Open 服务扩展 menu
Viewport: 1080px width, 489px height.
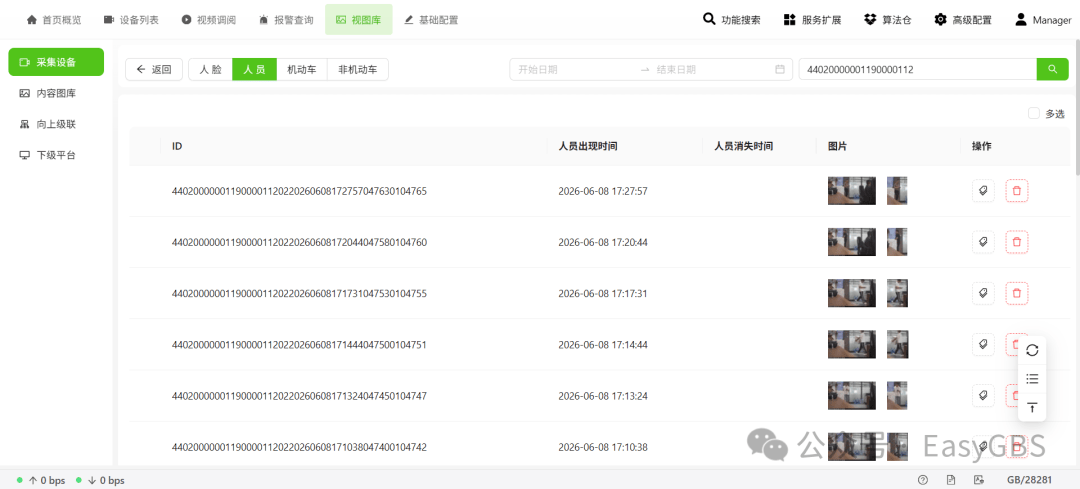pos(812,20)
